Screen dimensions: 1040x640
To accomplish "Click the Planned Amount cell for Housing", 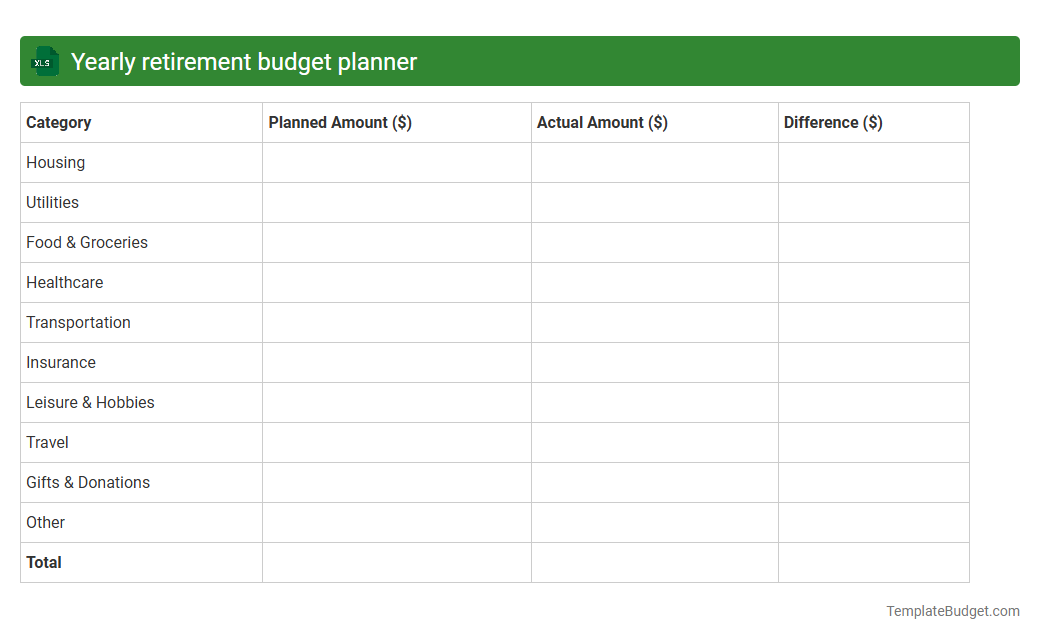I will (x=396, y=162).
